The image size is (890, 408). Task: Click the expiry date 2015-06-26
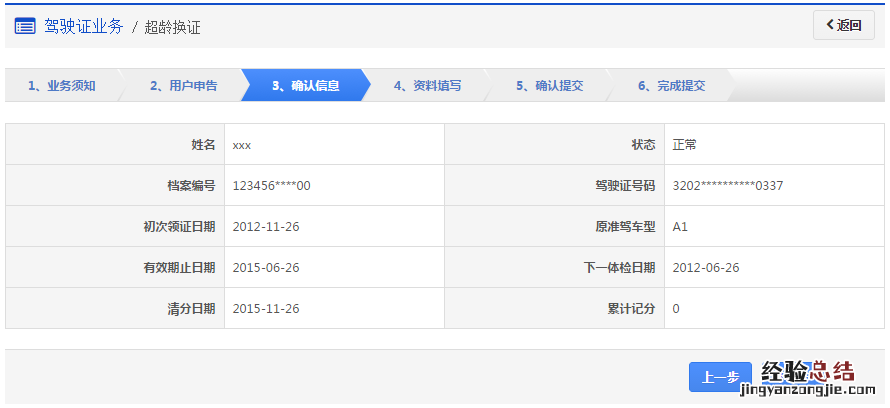coord(266,268)
